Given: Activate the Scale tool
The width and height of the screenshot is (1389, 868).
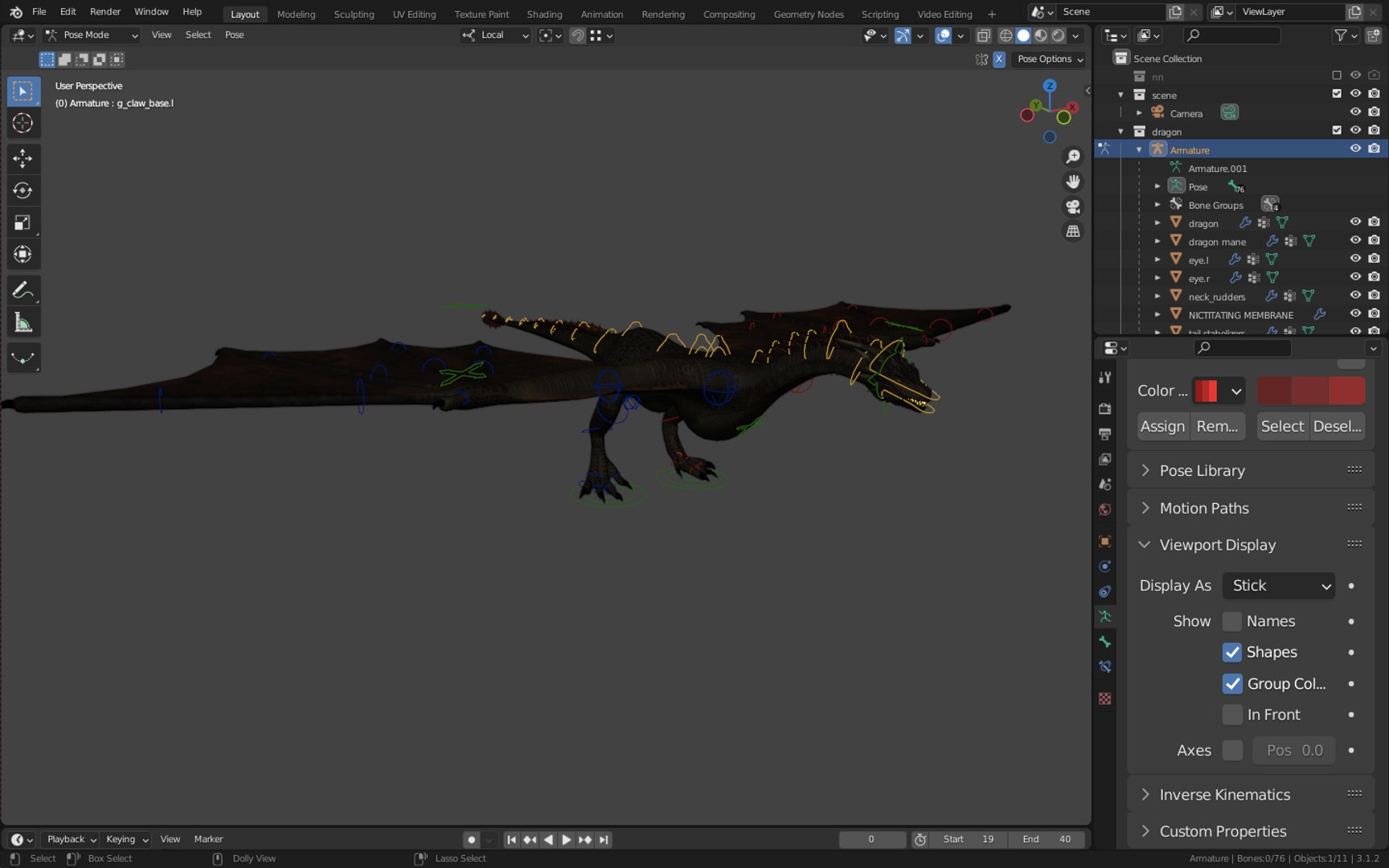Looking at the screenshot, I should pos(23,223).
